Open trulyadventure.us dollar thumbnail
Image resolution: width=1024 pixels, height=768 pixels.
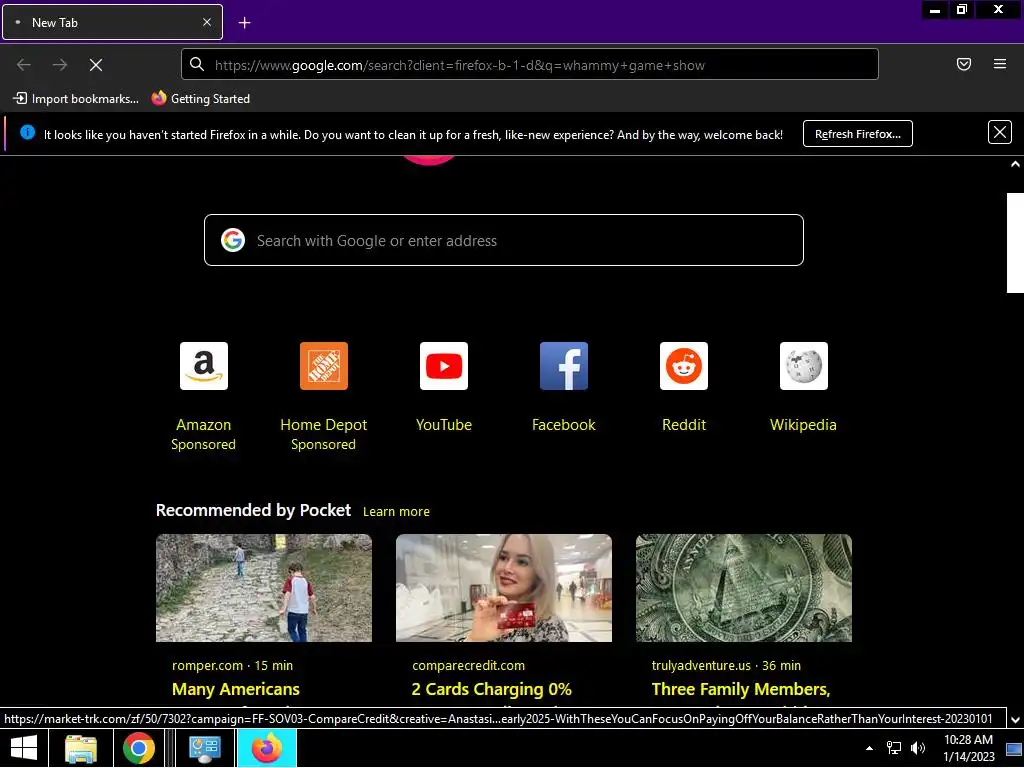pyautogui.click(x=744, y=588)
